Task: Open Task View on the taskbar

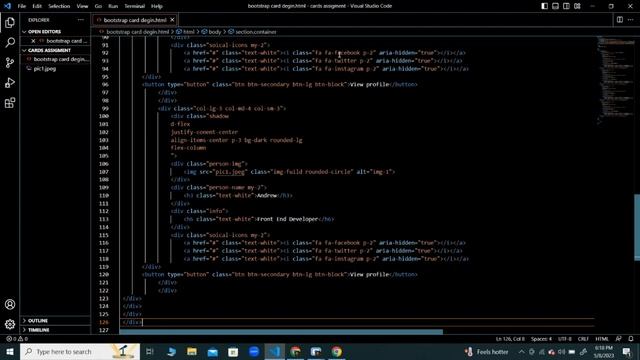Action: tap(150, 351)
